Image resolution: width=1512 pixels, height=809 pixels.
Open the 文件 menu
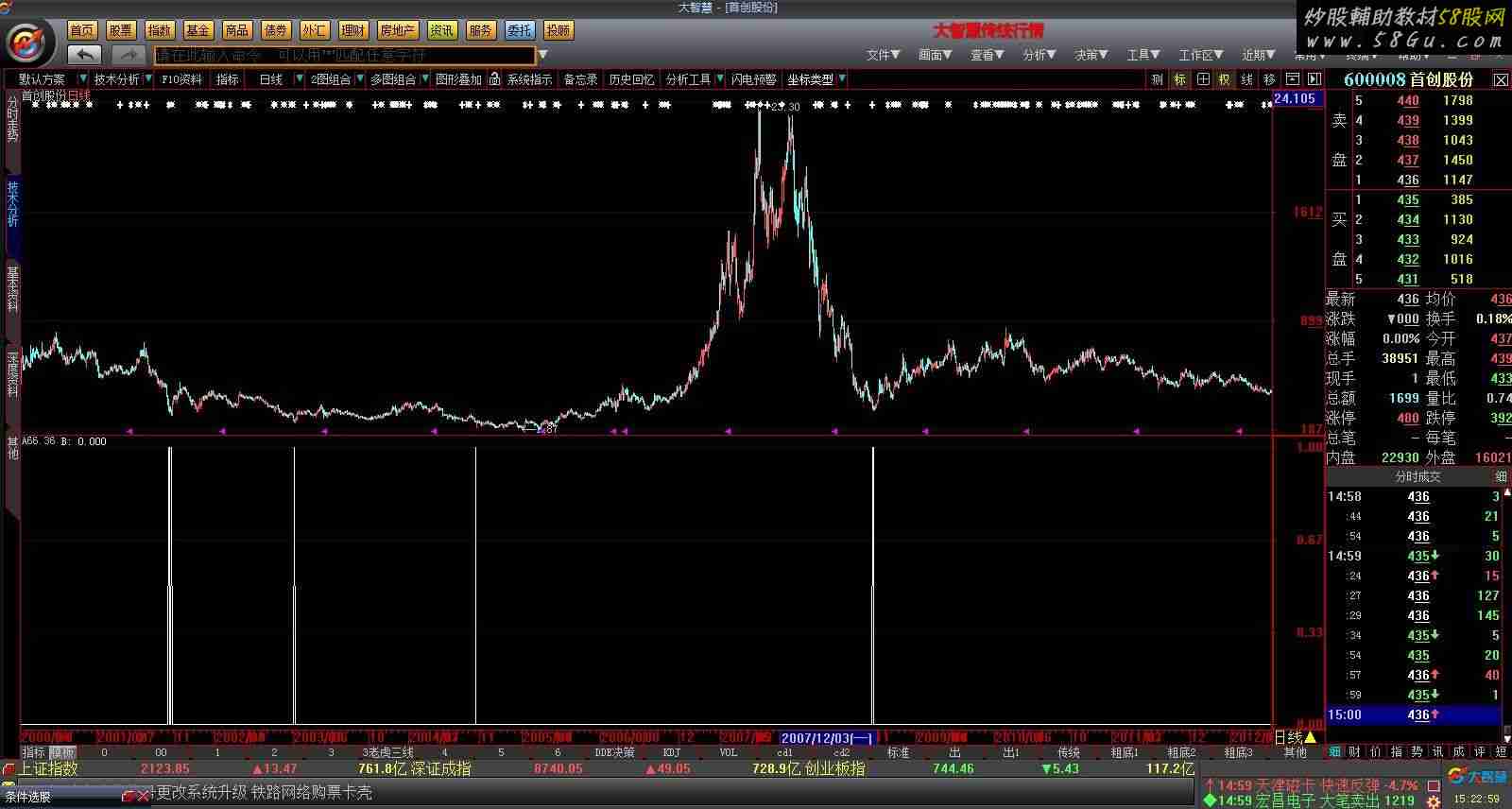click(x=883, y=55)
